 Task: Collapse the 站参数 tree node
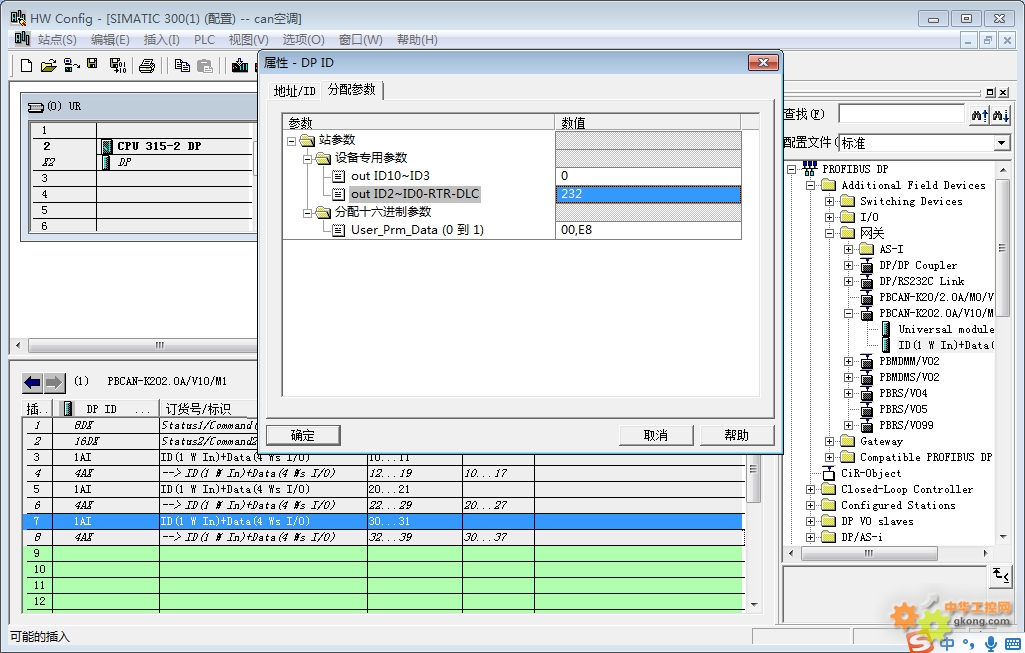tap(292, 141)
